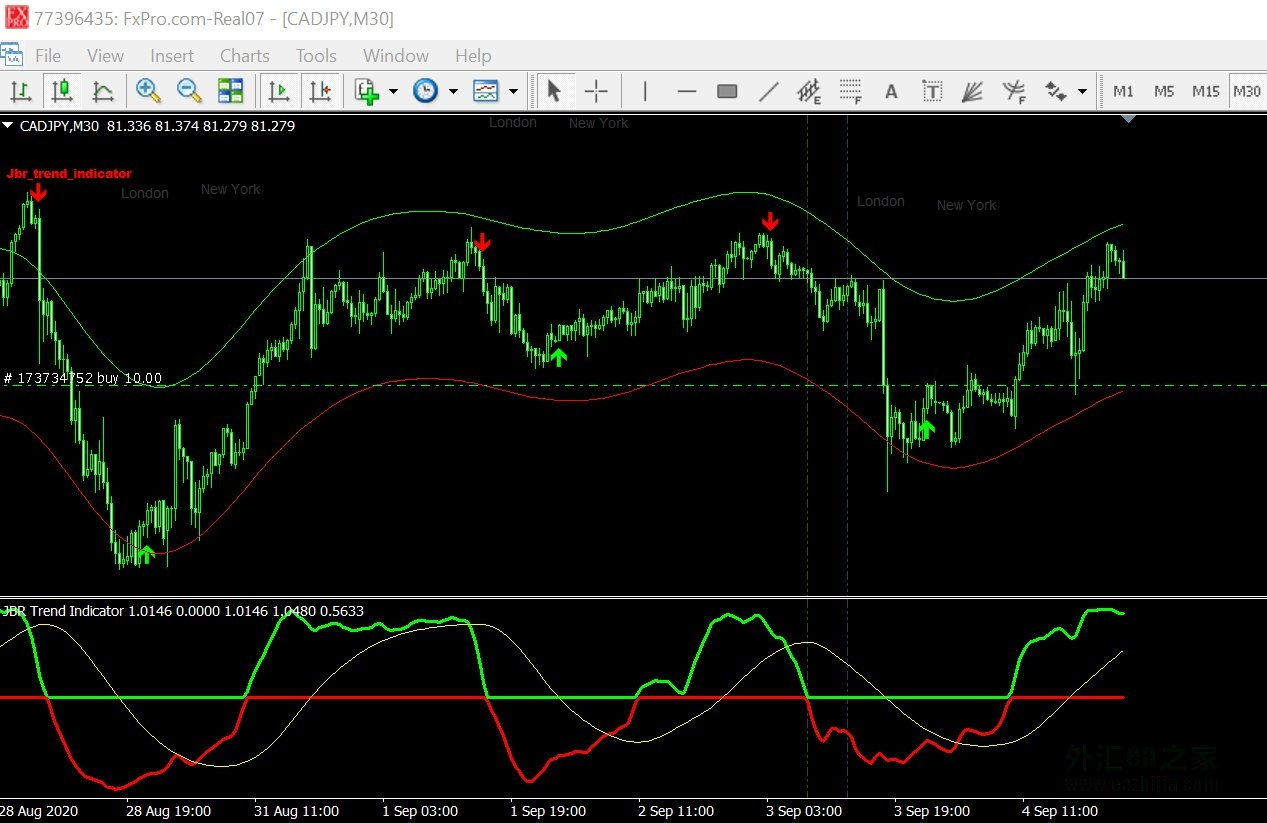Select the Gann Fan drawing tool
The height and width of the screenshot is (823, 1267).
[x=972, y=92]
